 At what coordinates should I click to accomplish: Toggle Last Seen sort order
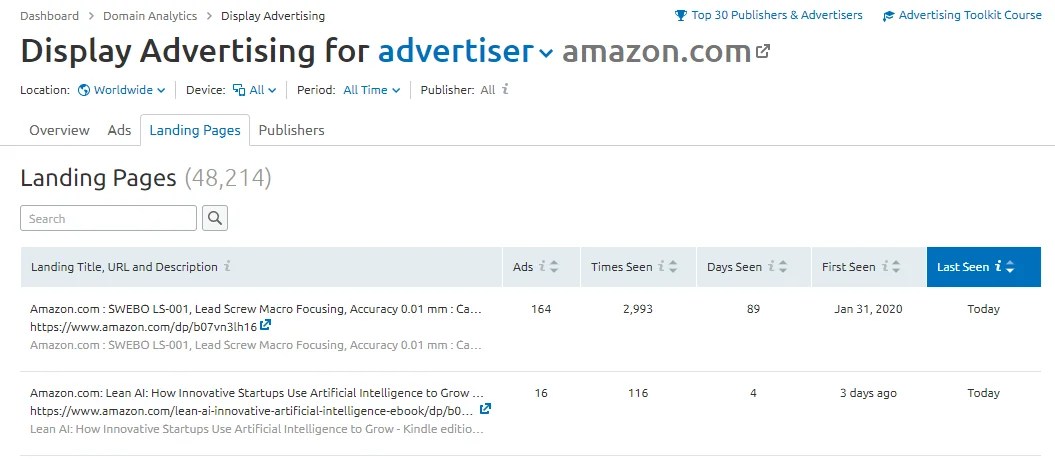point(1011,267)
